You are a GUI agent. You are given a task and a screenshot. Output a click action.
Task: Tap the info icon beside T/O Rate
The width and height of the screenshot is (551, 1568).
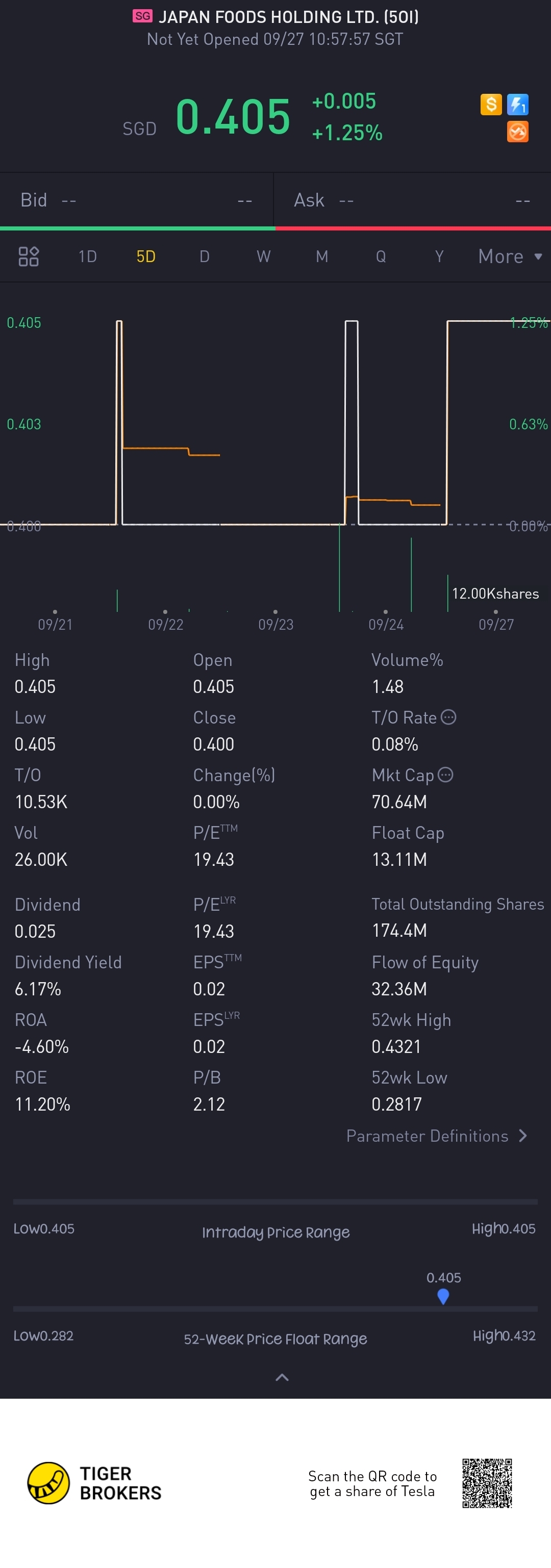point(449,717)
